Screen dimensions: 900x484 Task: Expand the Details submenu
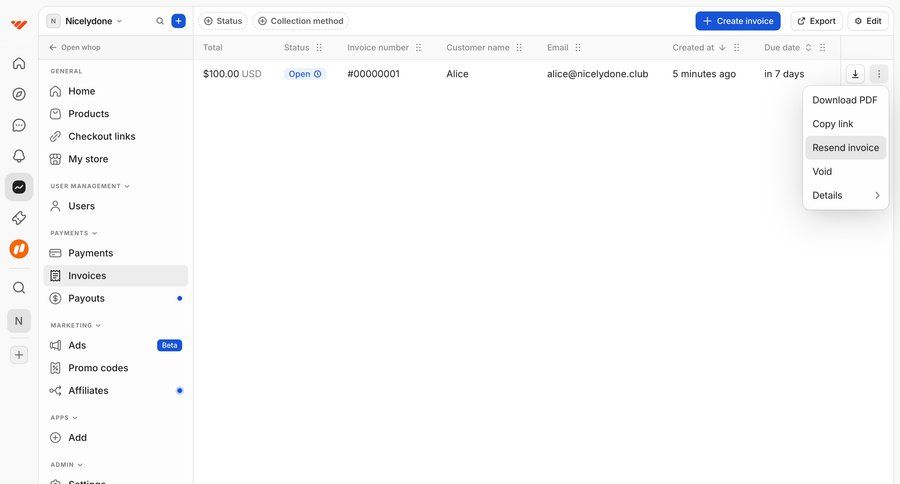click(x=845, y=195)
